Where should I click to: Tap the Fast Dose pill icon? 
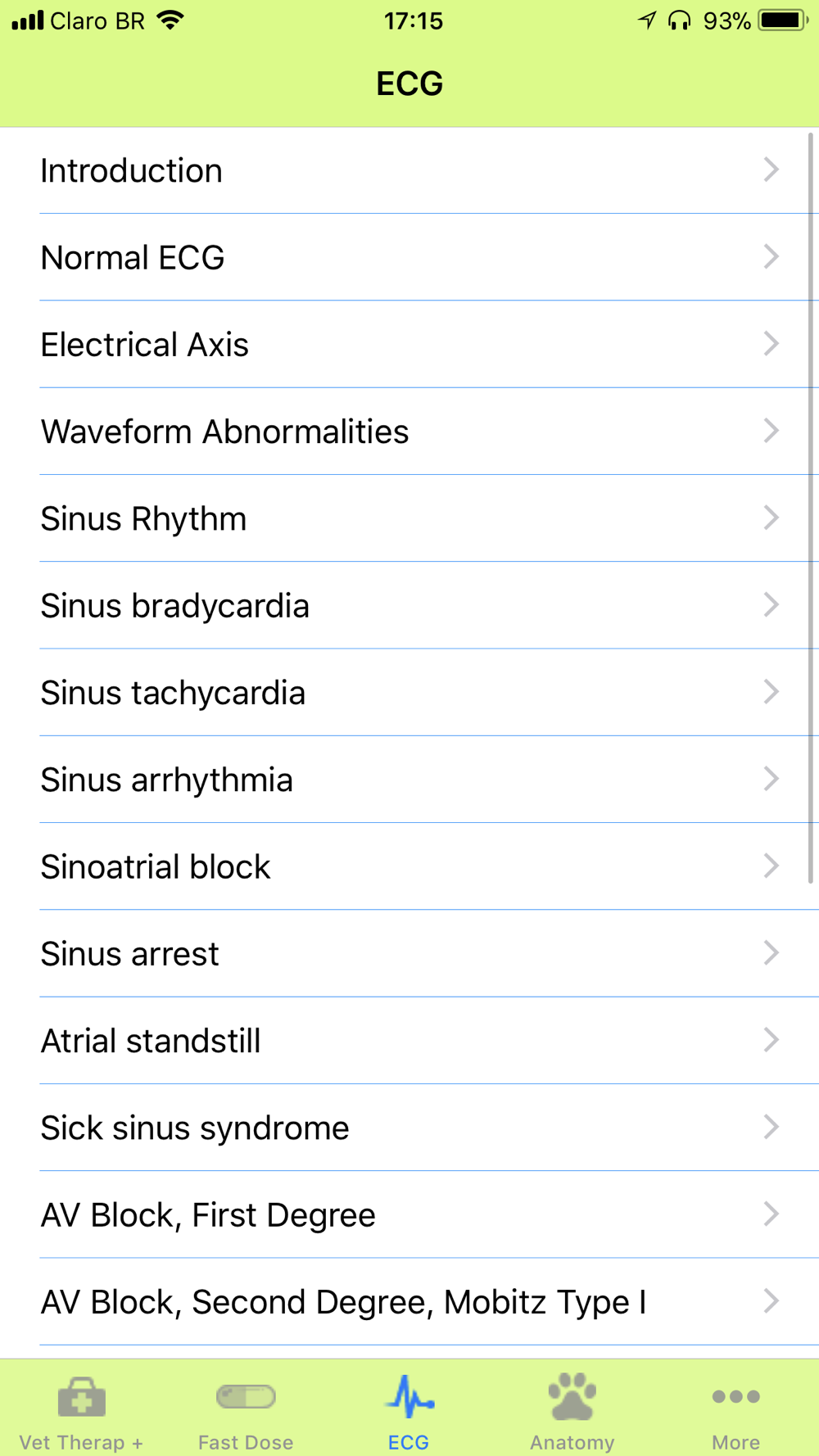point(246,1396)
